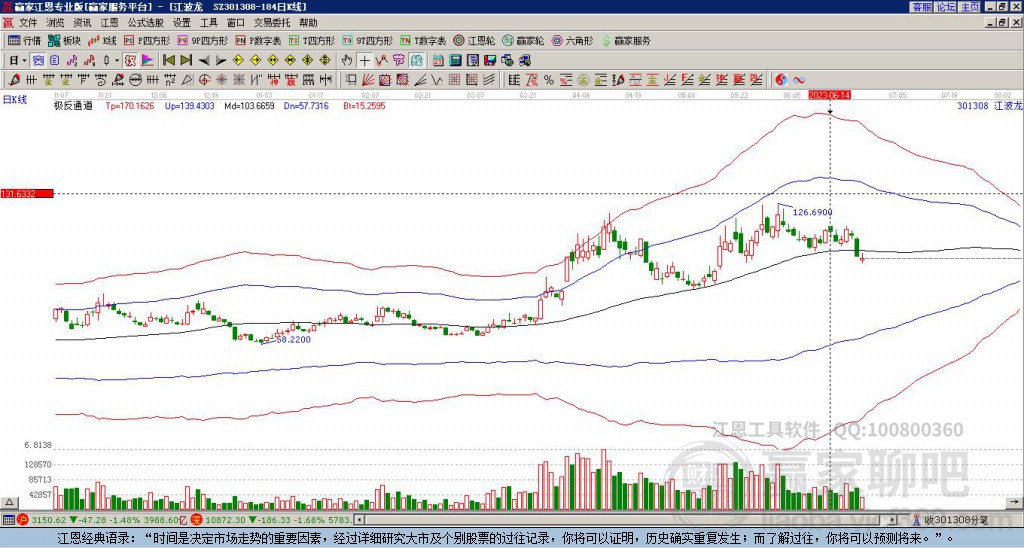This screenshot has width=1024, height=548.
Task: Open the calendar date icon
Action: click(438, 61)
